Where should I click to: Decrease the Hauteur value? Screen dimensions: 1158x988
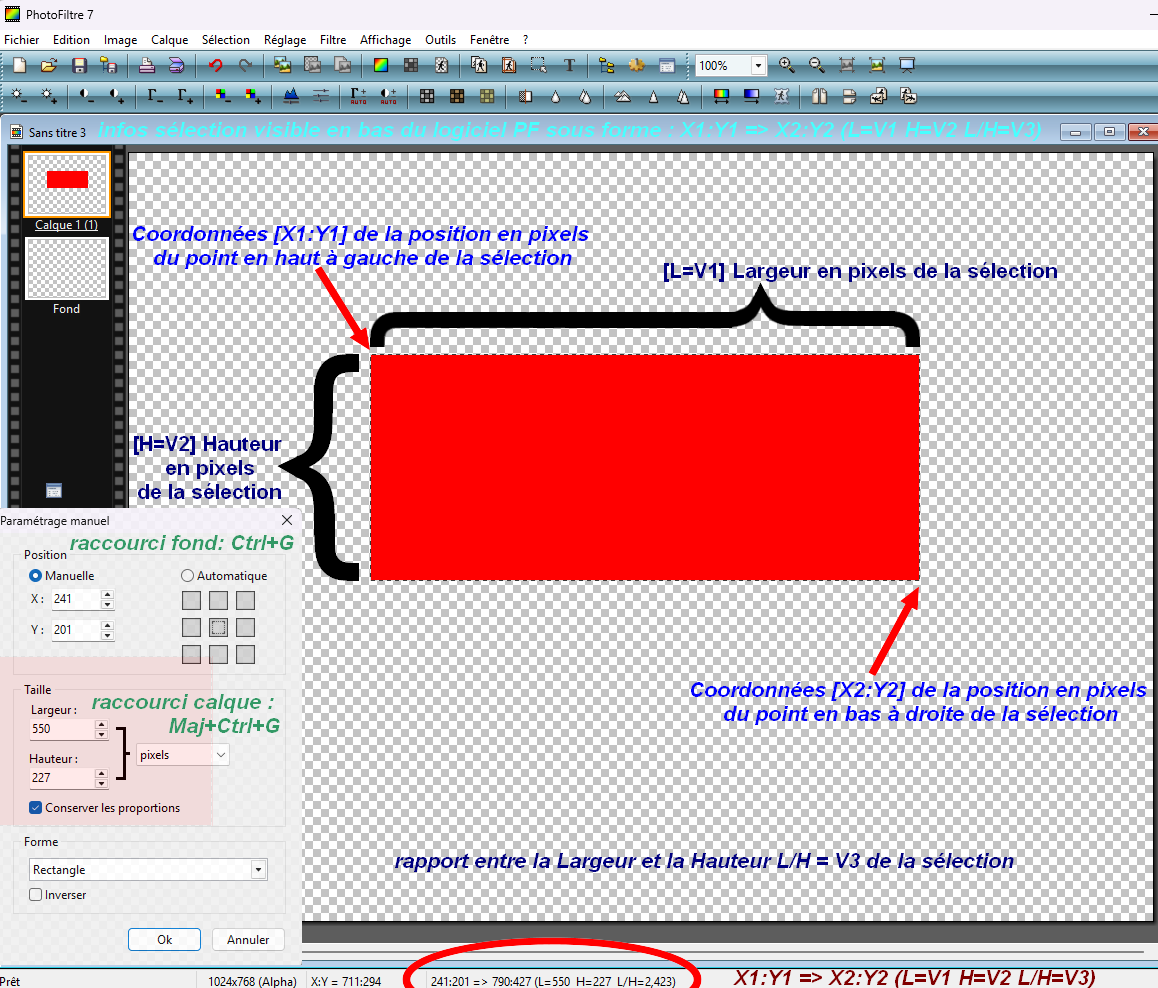point(102,783)
